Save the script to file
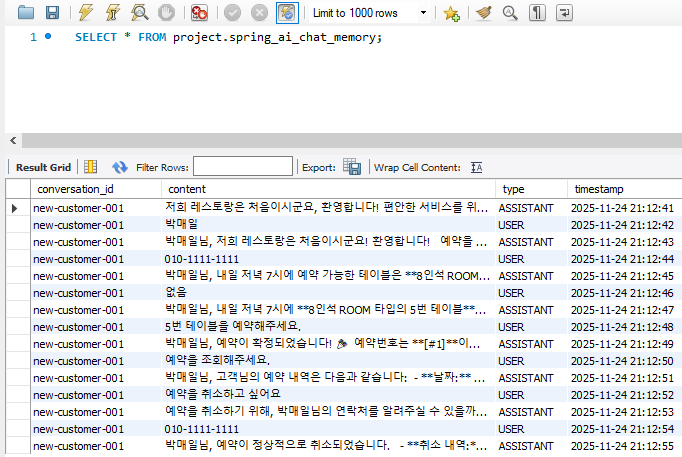The width and height of the screenshot is (682, 457). (53, 13)
